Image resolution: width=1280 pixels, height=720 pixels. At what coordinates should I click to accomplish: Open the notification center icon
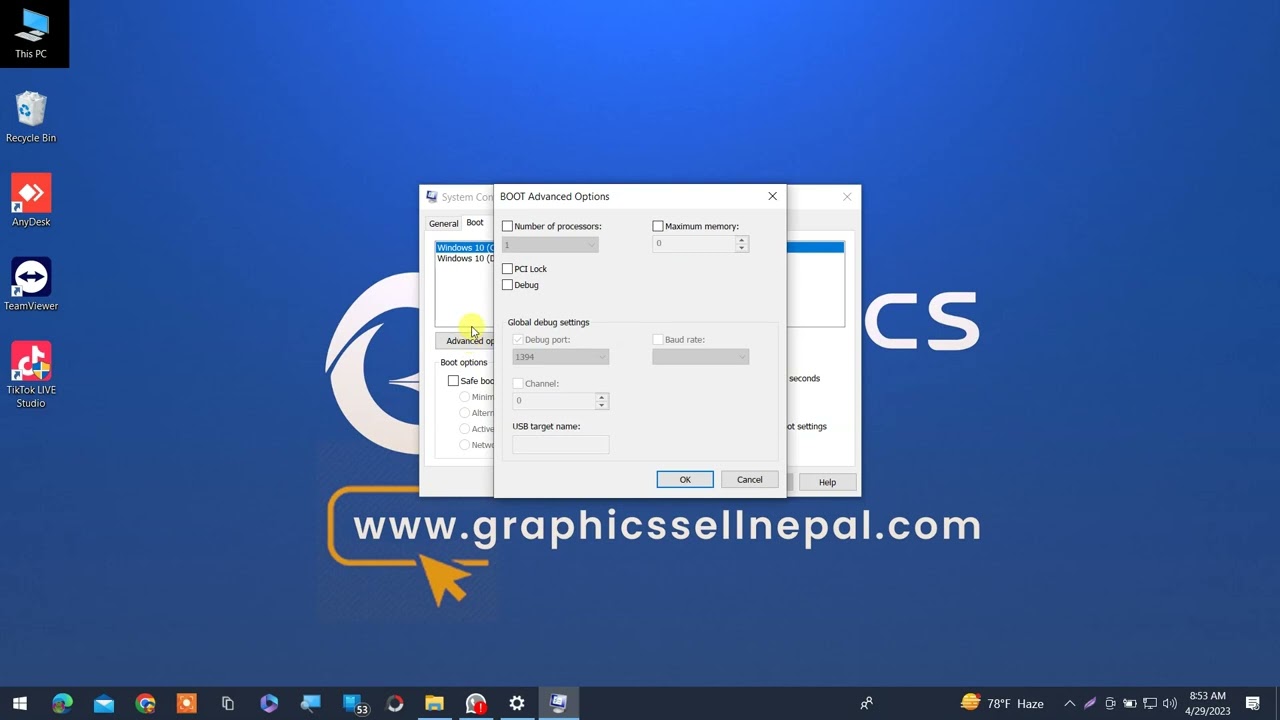tap(1253, 704)
